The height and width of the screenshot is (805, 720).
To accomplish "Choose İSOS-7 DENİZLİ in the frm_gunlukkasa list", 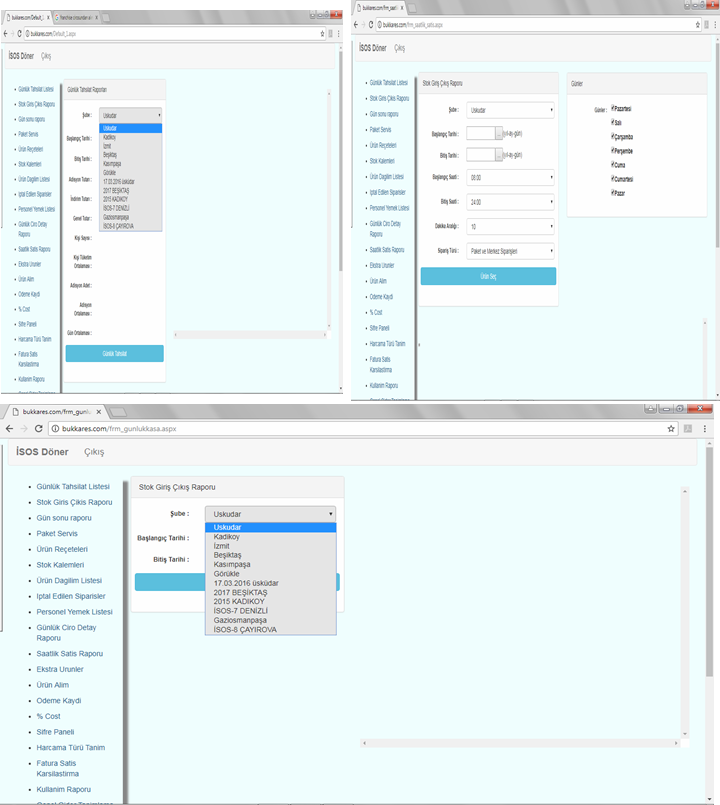I will click(x=249, y=610).
